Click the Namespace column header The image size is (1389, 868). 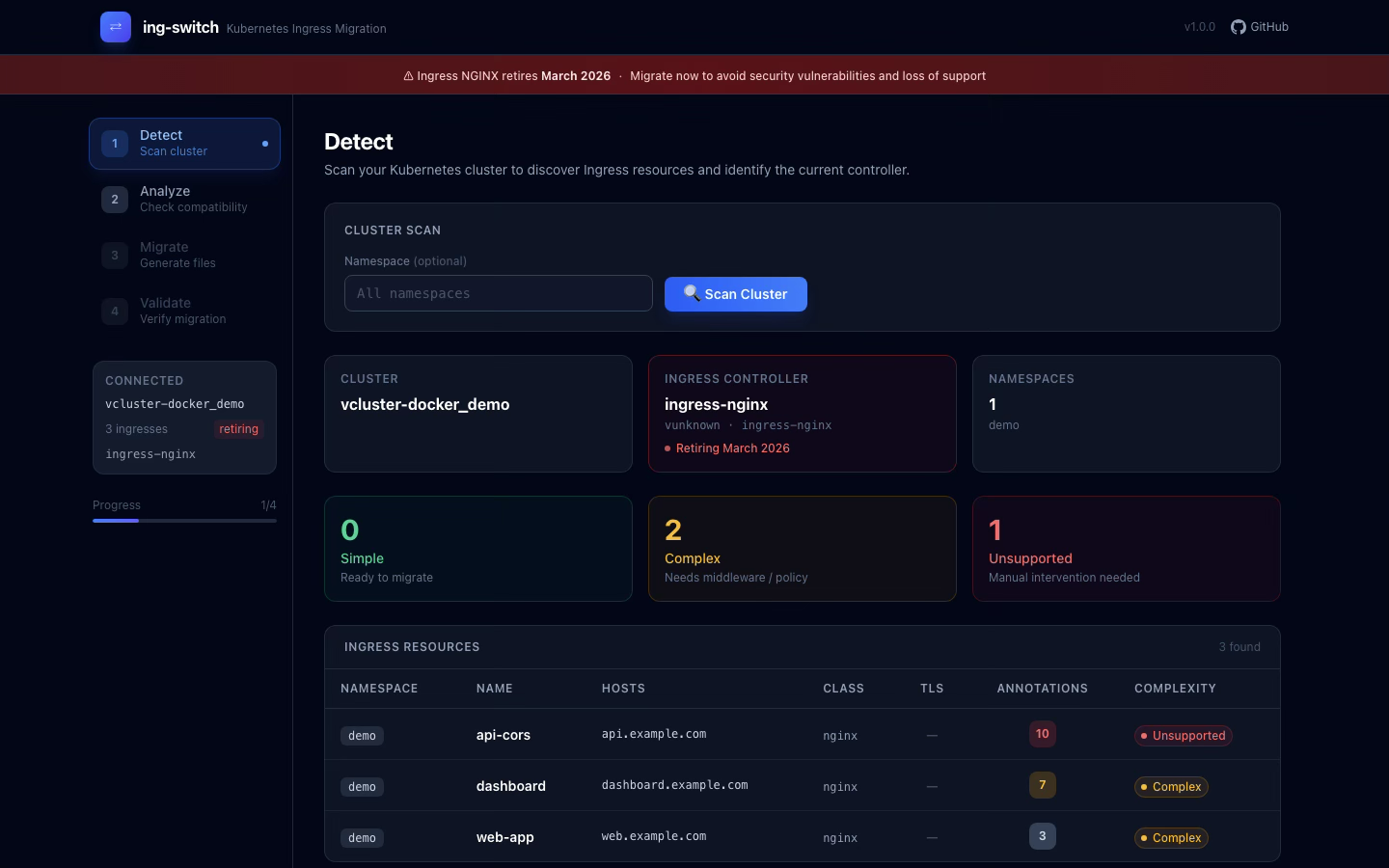tap(379, 689)
